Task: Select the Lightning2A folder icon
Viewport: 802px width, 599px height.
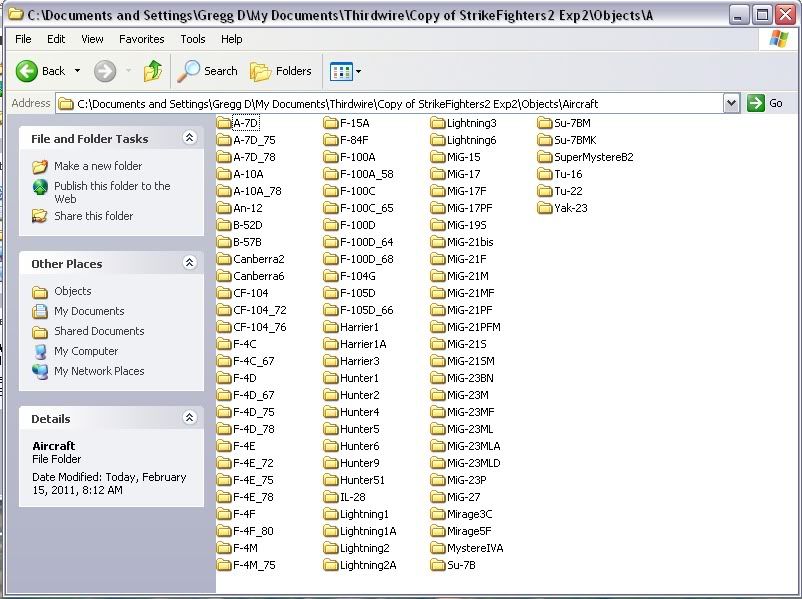Action: click(330, 565)
